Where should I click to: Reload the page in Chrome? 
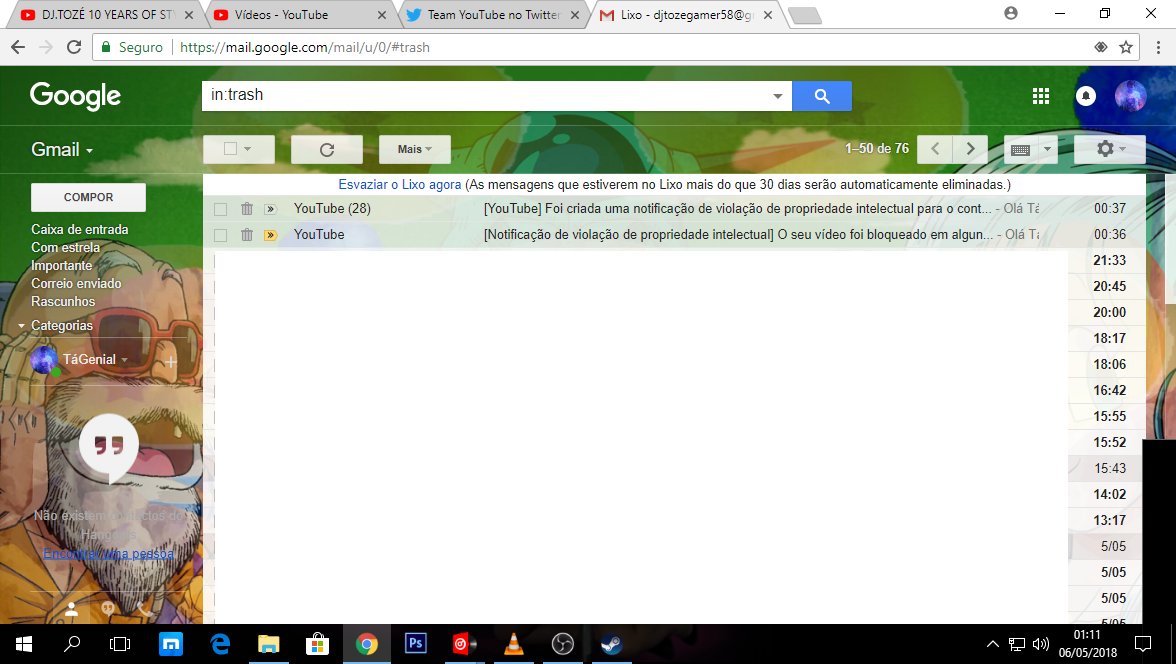click(x=74, y=47)
